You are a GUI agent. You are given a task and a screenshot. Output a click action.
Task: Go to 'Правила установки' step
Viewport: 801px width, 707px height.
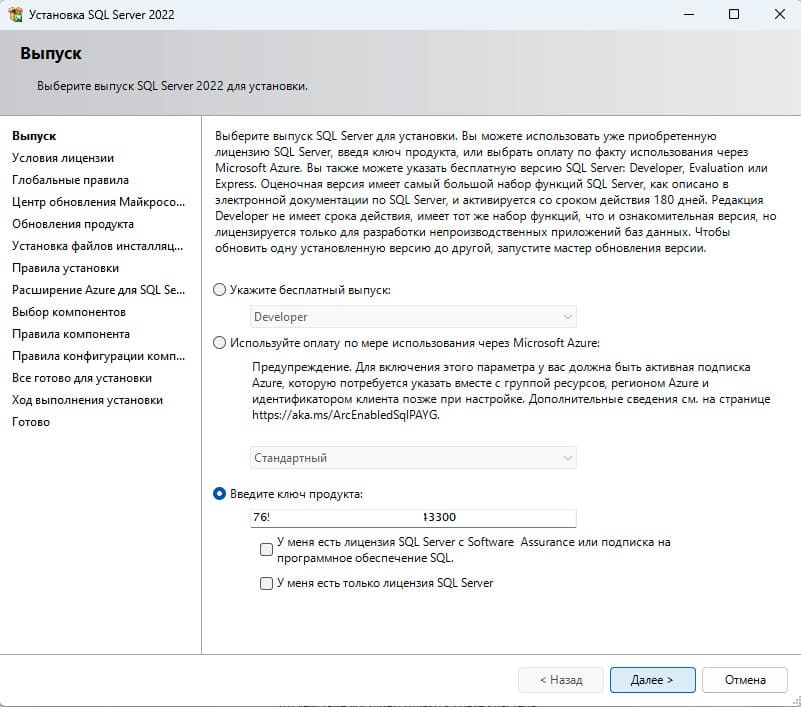[x=65, y=268]
